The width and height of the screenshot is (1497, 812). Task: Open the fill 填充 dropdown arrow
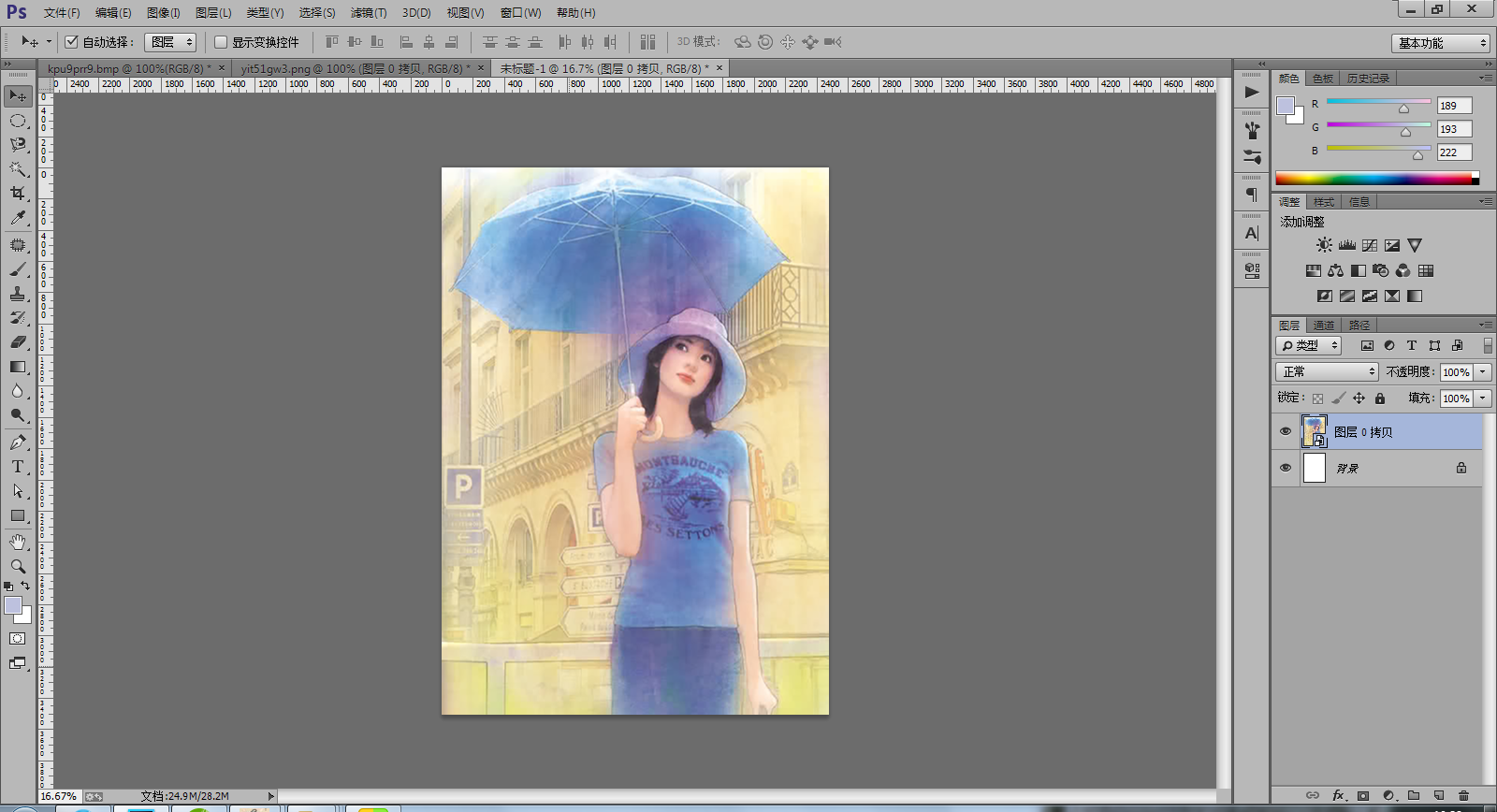(1483, 399)
